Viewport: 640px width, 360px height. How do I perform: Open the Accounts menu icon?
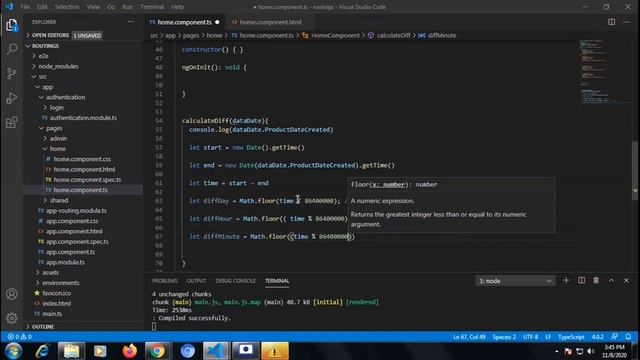(12, 294)
